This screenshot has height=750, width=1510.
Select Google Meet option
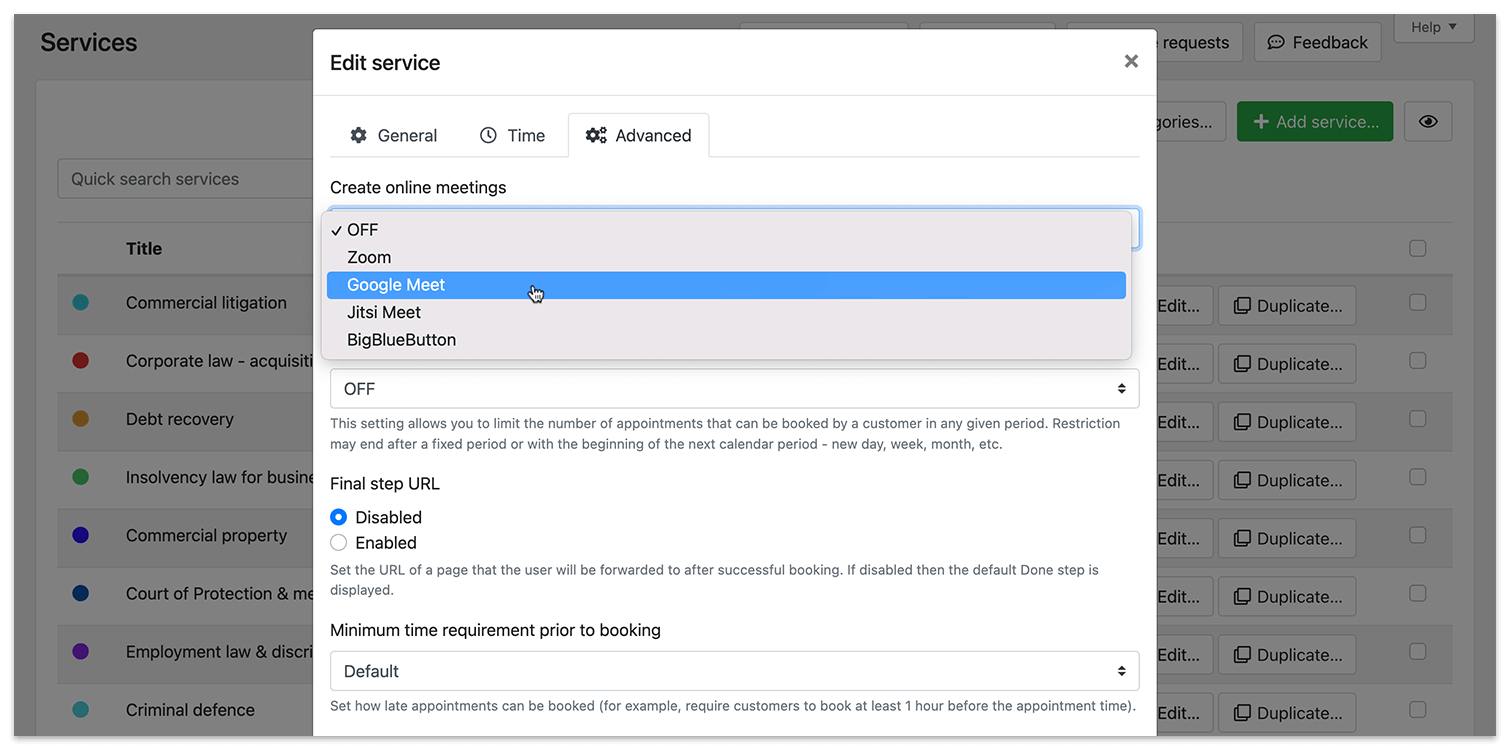726,285
